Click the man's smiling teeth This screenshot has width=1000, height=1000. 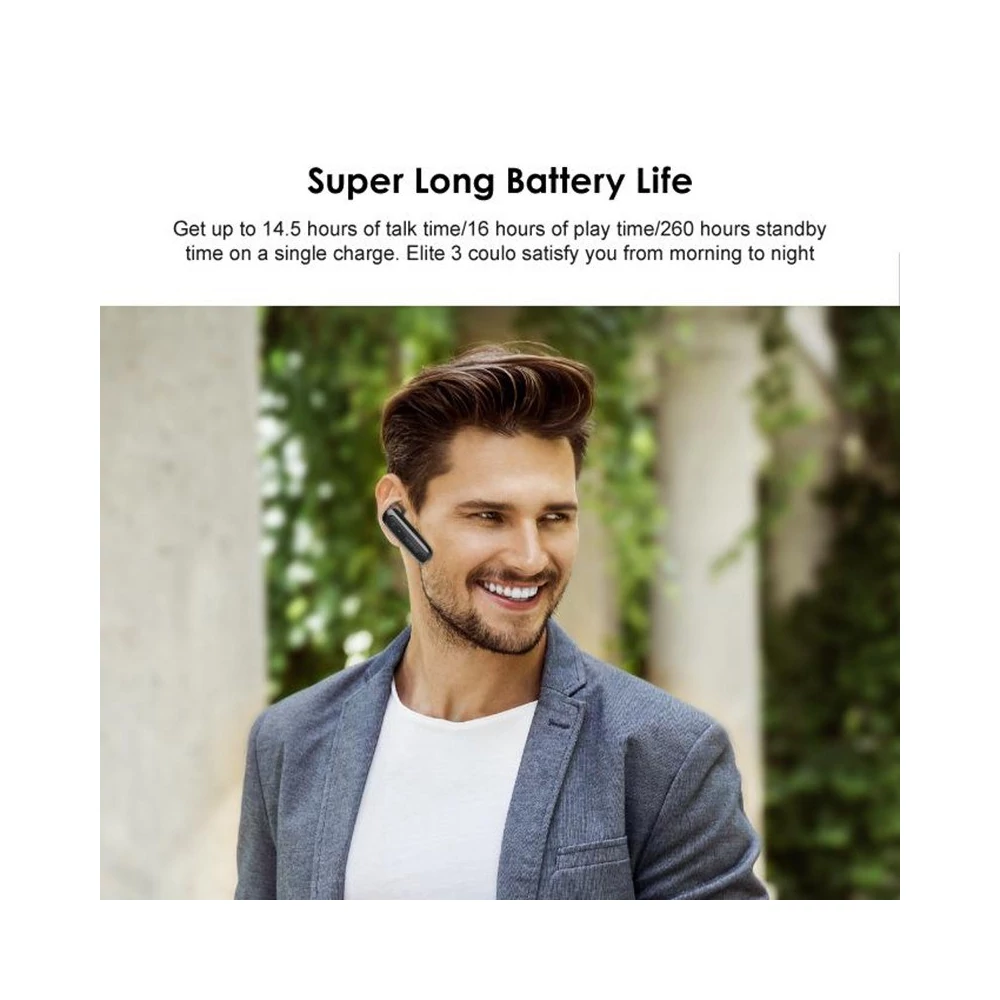click(x=510, y=591)
